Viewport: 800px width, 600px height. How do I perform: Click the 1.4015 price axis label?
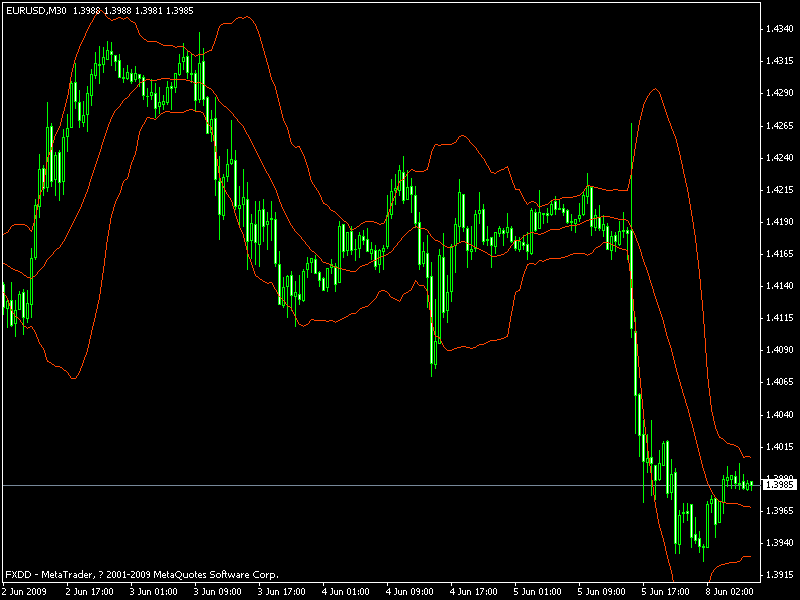(780, 446)
